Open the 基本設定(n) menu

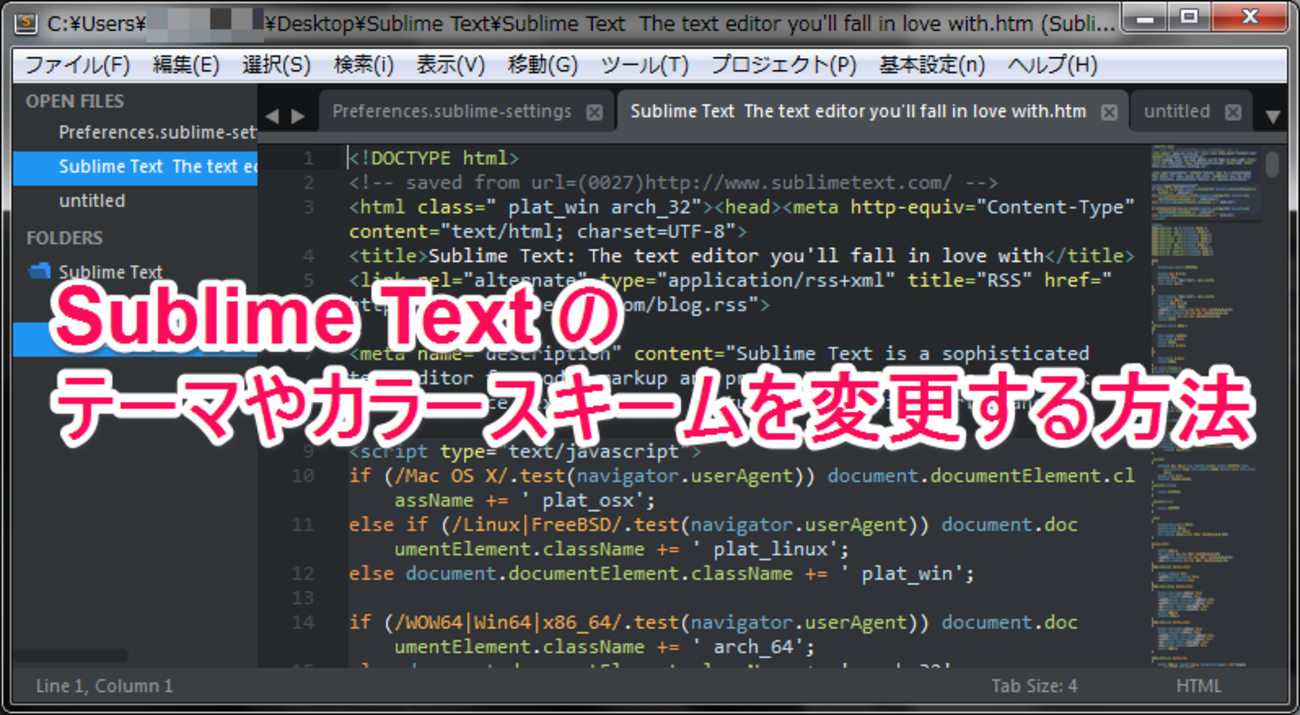tap(932, 65)
